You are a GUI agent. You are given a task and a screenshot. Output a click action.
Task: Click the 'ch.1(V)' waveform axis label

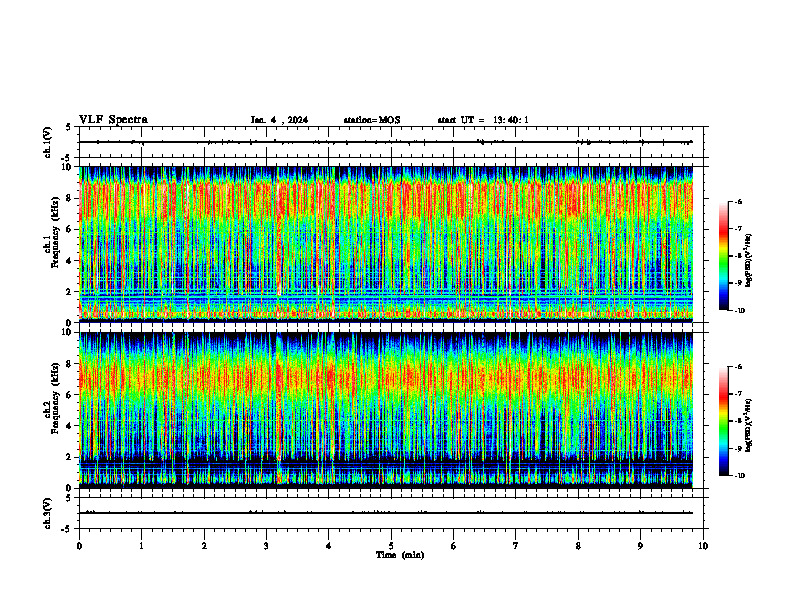click(47, 142)
